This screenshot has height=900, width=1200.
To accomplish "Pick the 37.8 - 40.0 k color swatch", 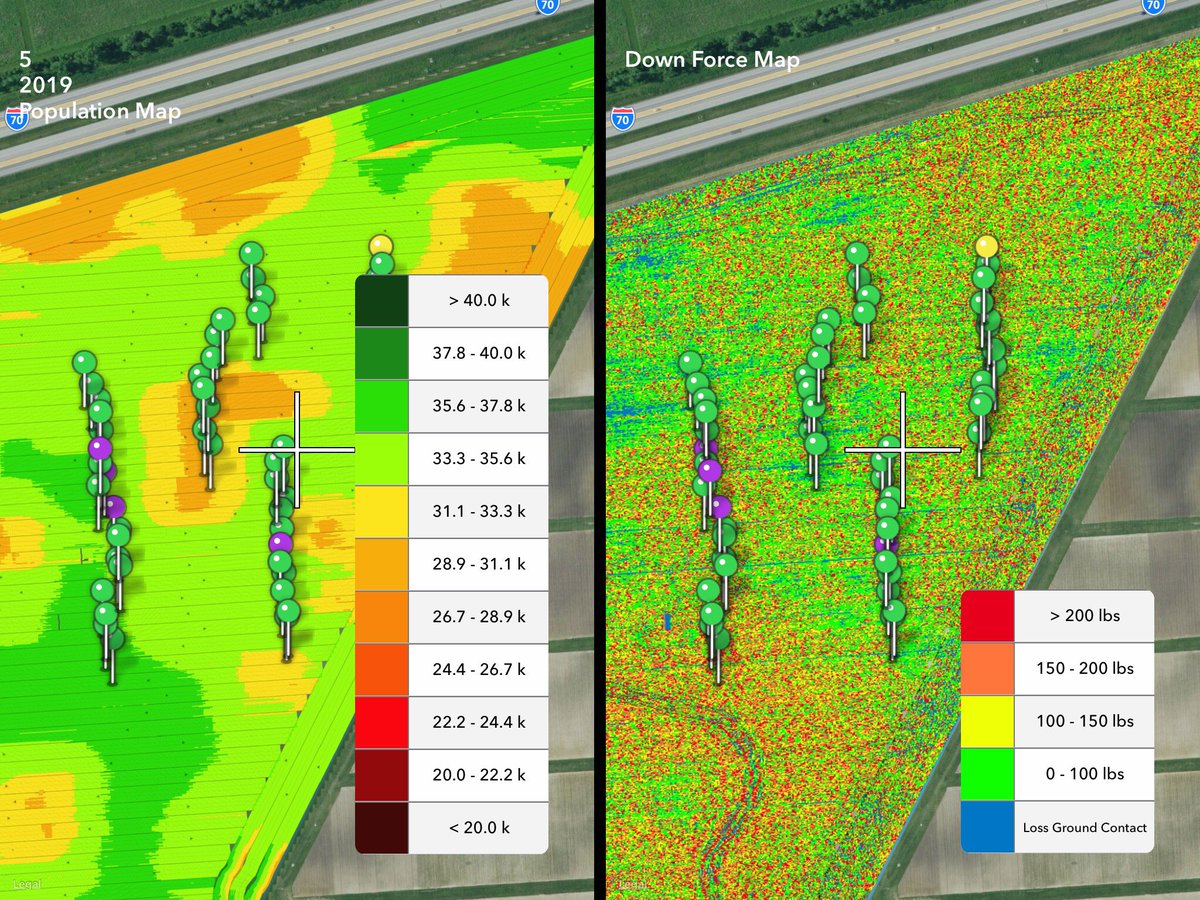I will tap(382, 354).
